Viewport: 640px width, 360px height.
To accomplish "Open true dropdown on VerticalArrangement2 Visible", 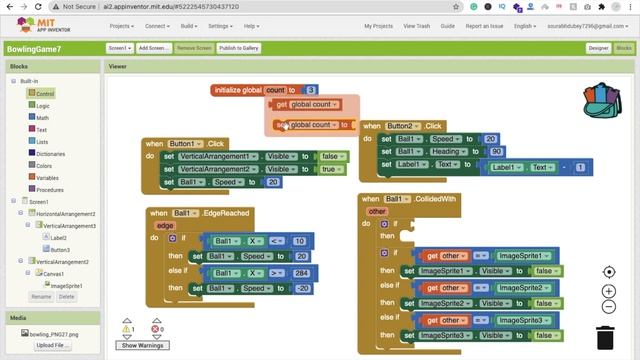I will (331, 169).
